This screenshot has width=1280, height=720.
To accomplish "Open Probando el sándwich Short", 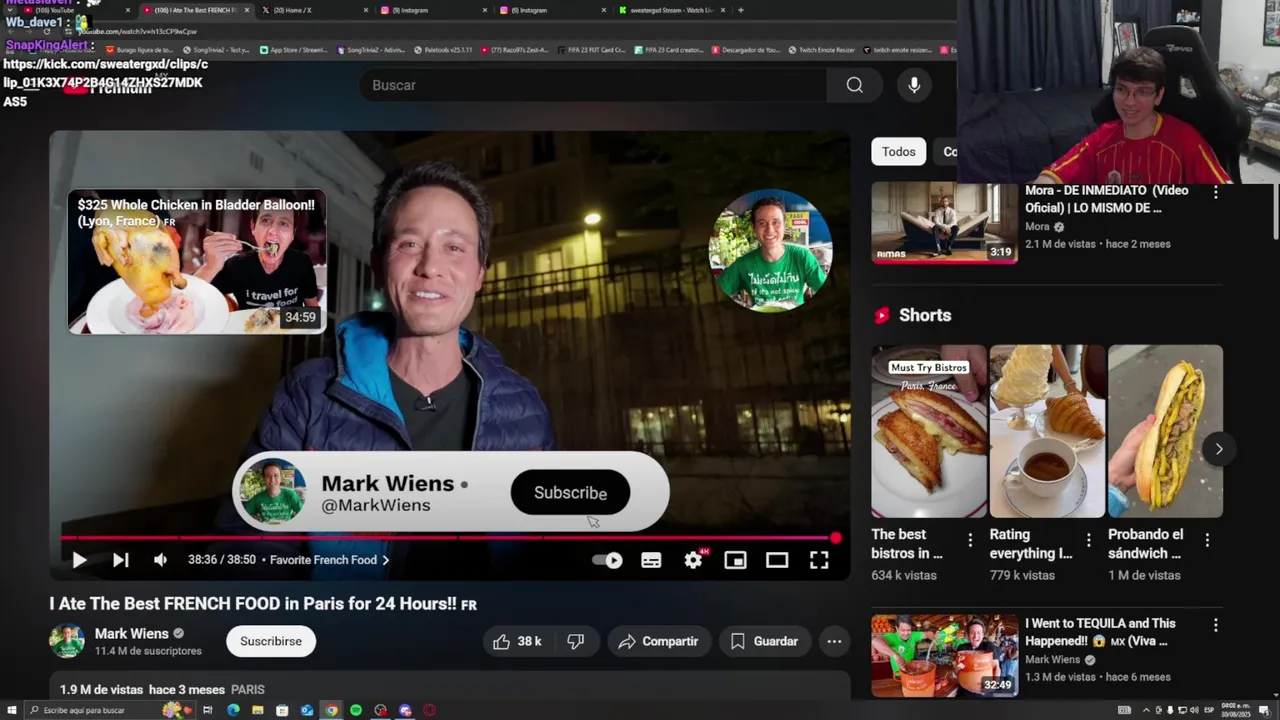I will click(x=1165, y=431).
